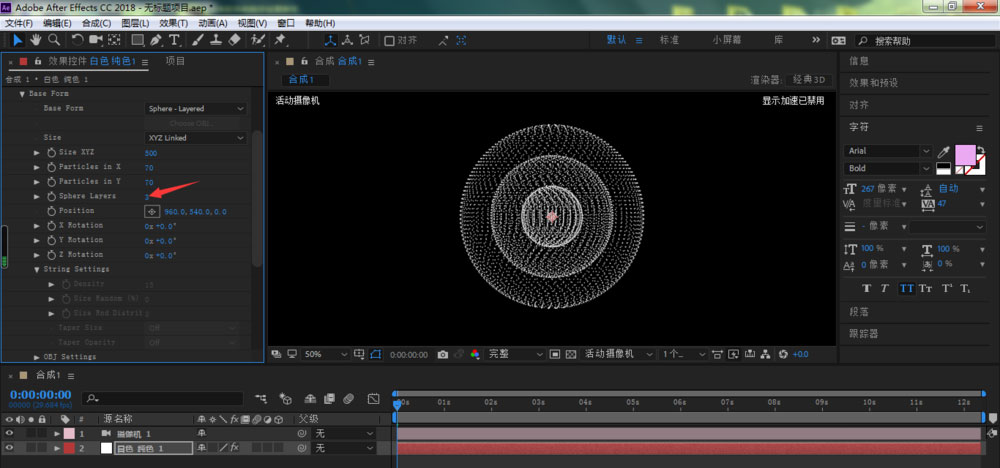Switch to 标准 workspace
Viewport: 1000px width, 468px height.
(669, 40)
